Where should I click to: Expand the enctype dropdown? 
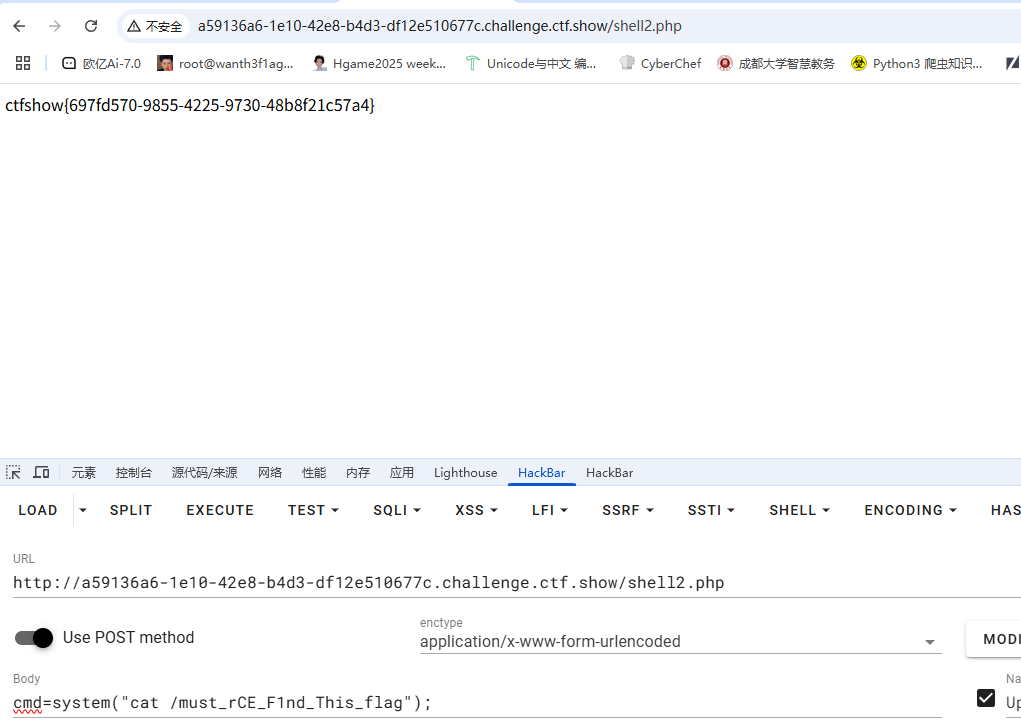[930, 642]
